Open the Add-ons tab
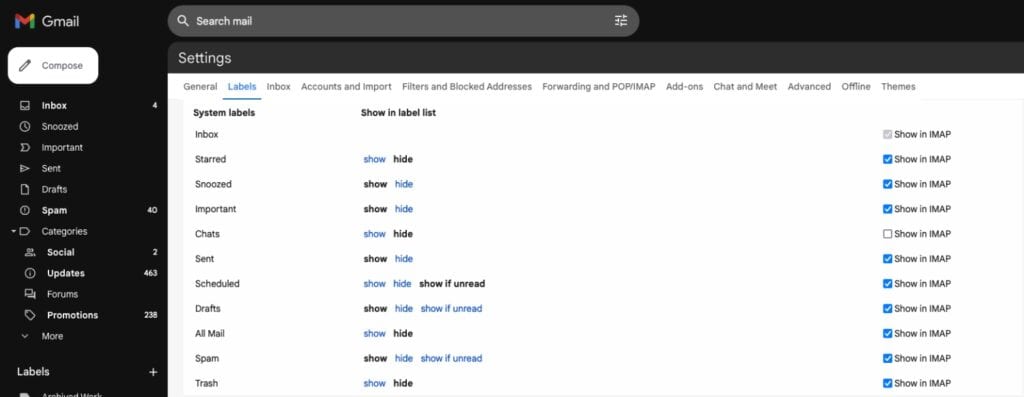This screenshot has width=1024, height=397. (684, 86)
